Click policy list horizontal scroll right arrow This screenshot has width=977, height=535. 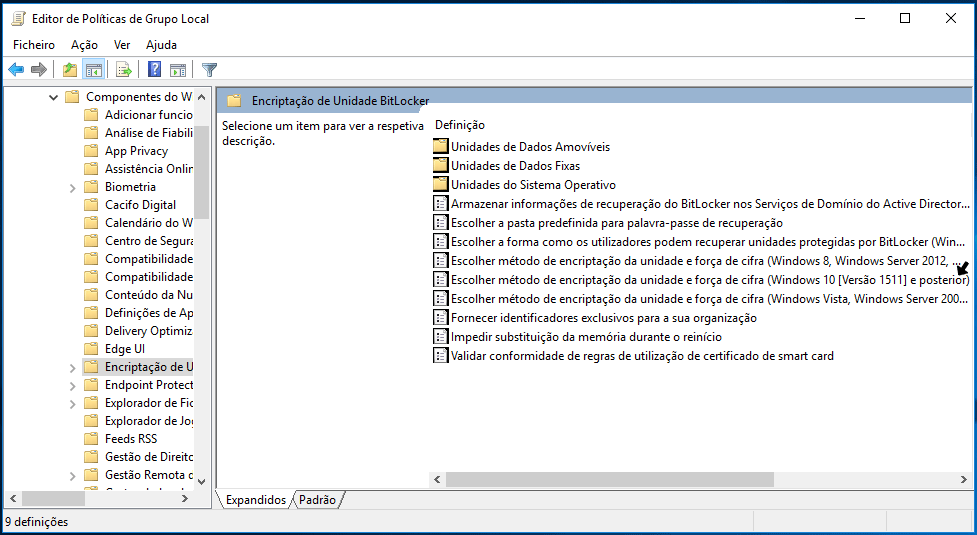tap(964, 480)
